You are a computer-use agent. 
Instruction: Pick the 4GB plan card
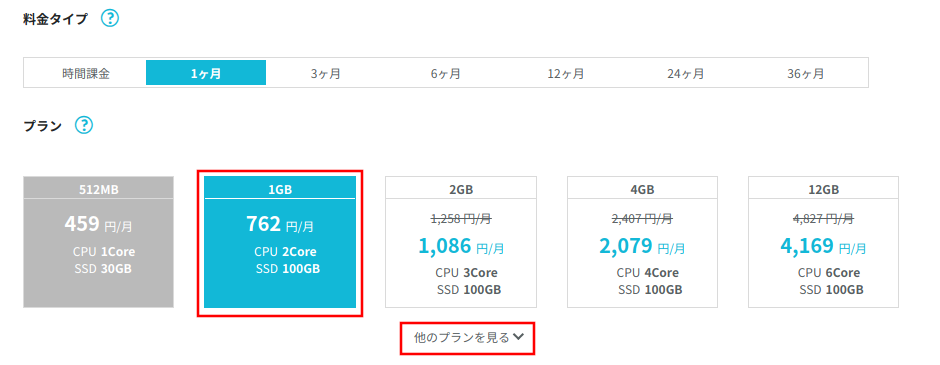pyautogui.click(x=642, y=242)
